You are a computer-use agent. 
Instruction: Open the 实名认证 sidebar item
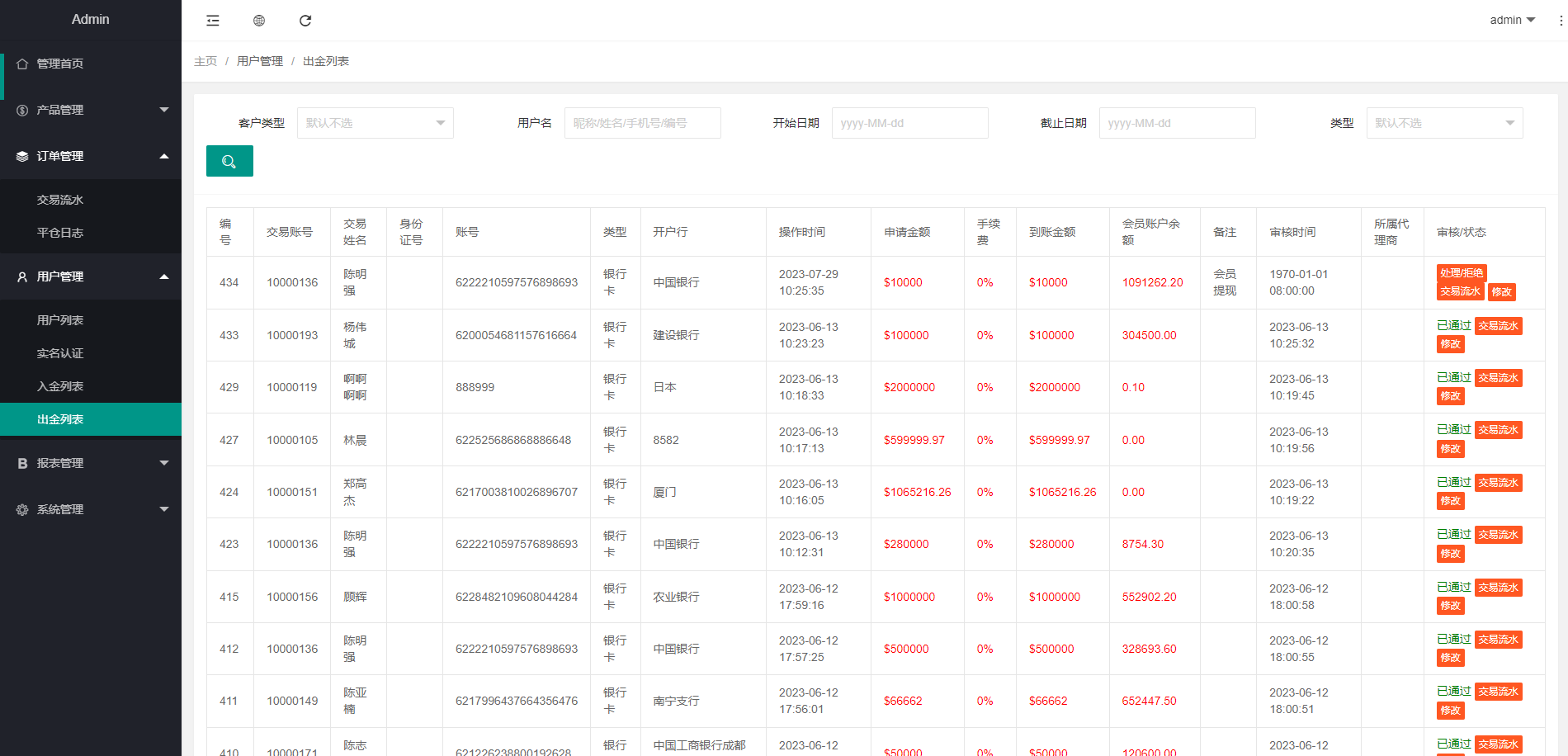pyautogui.click(x=59, y=352)
